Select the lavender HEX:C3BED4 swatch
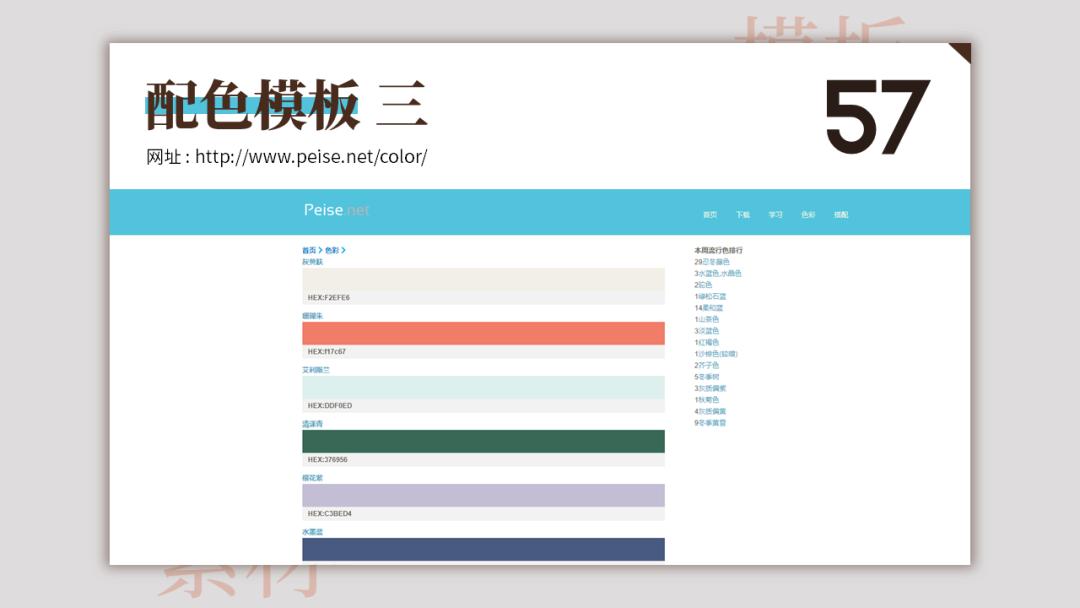This screenshot has height=608, width=1080. tap(485, 495)
